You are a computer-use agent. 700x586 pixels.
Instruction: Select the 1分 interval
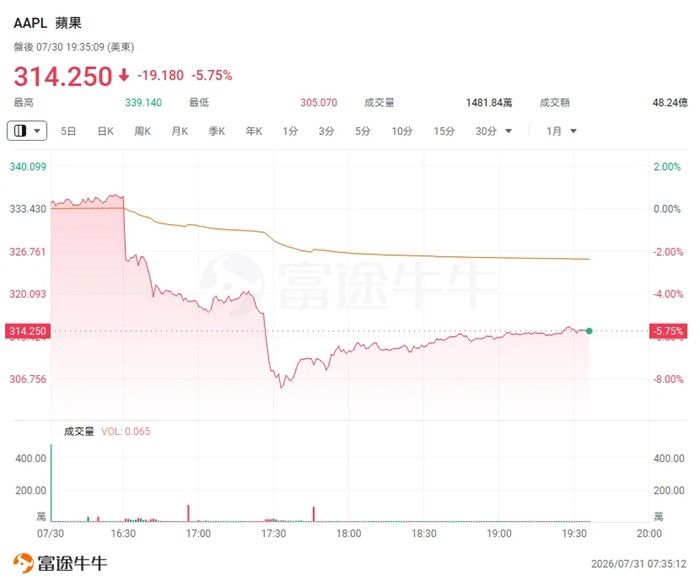click(x=290, y=131)
